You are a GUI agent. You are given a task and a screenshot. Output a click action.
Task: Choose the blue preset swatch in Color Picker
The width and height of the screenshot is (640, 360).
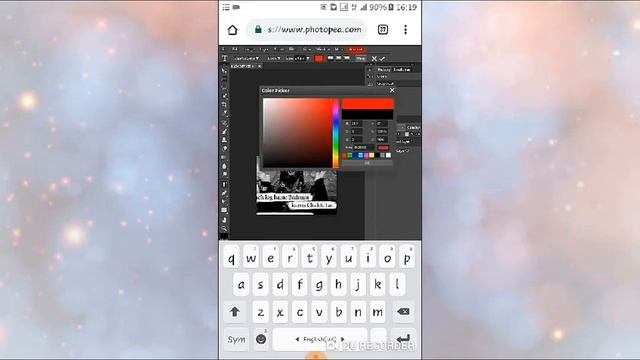click(356, 156)
